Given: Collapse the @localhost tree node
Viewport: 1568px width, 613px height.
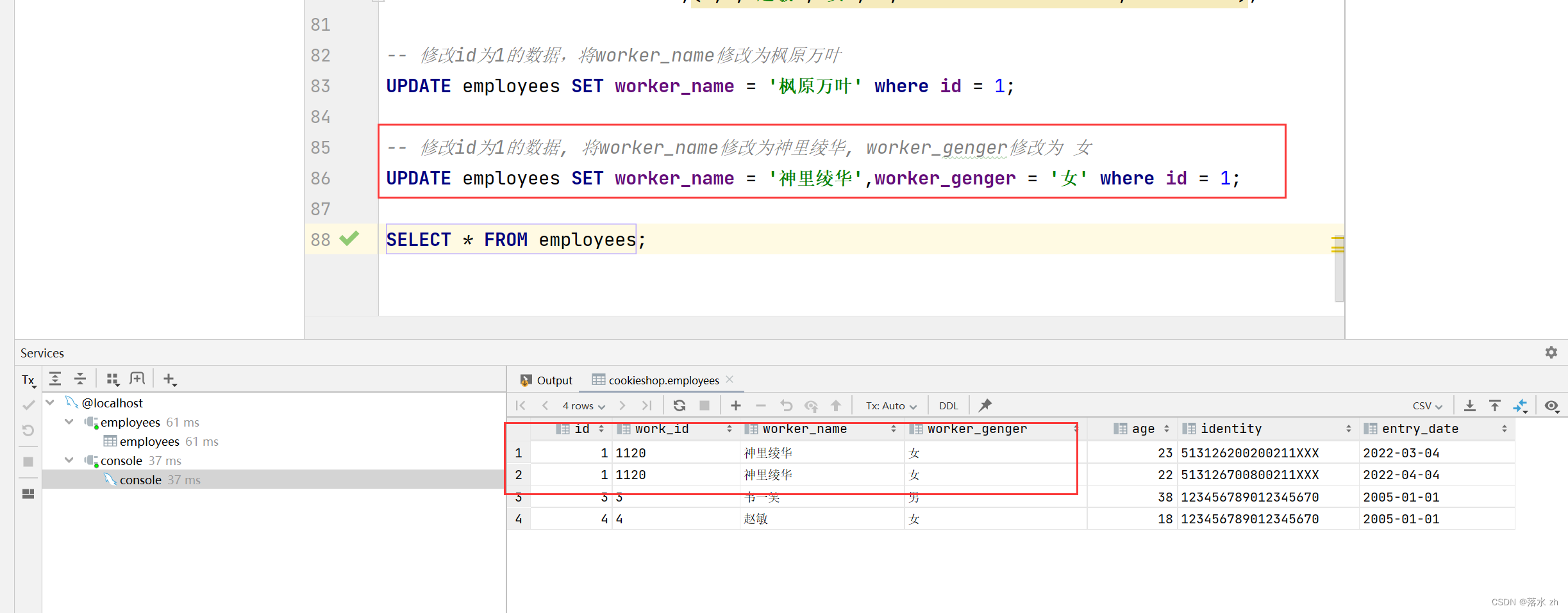Looking at the screenshot, I should 50,402.
